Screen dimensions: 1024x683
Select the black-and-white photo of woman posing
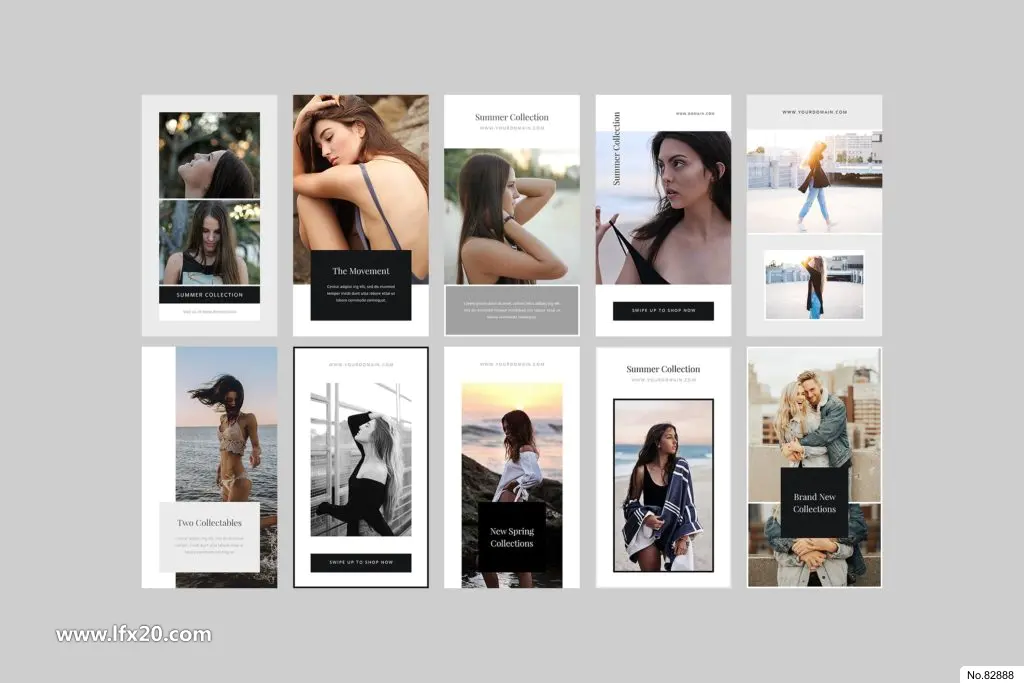pyautogui.click(x=360, y=459)
